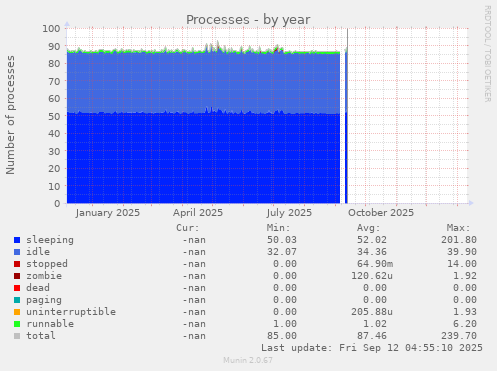Screen dimensions: 497x371
Task: Click the 'Avg:' column header
Action: pos(368,228)
